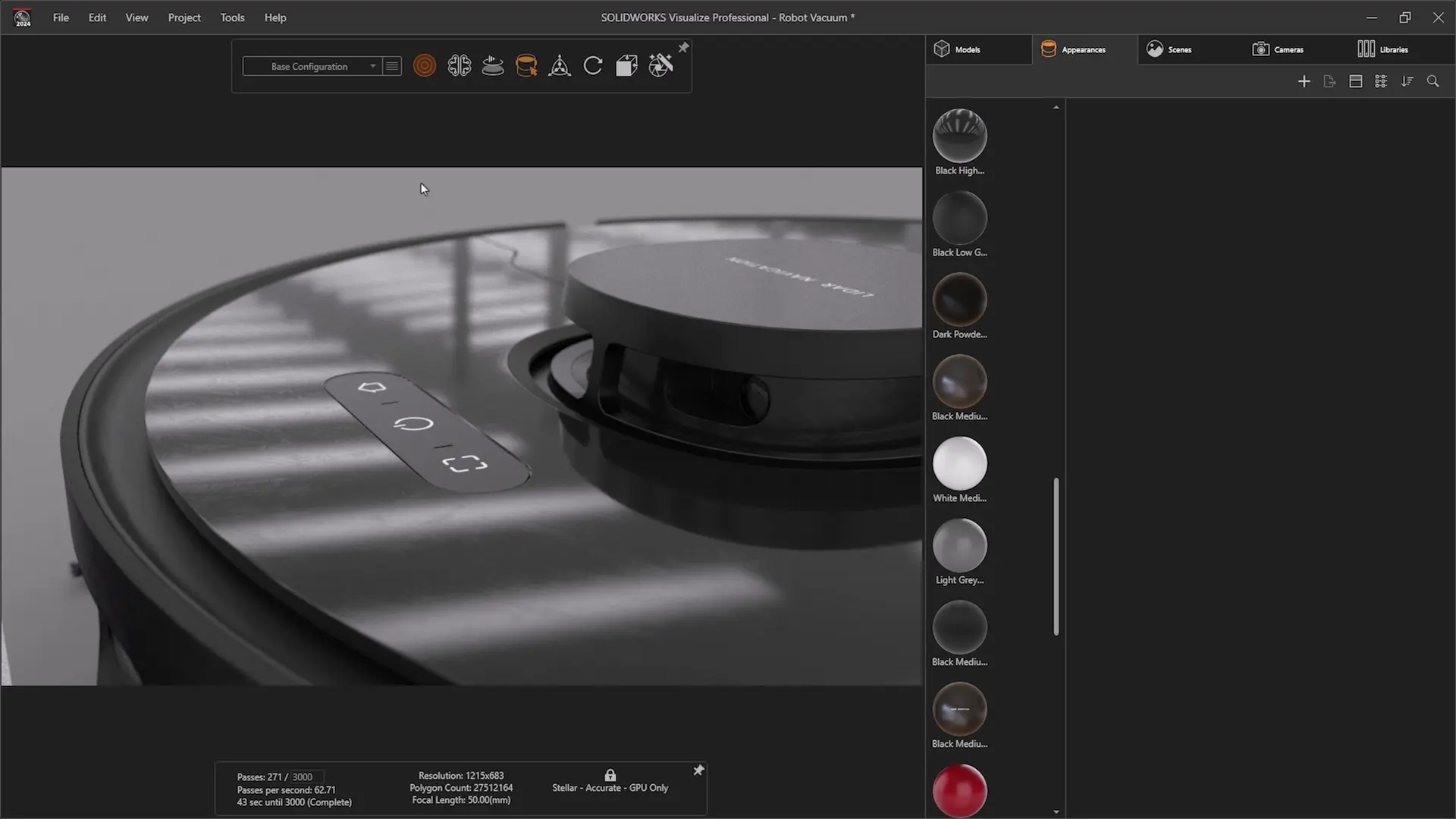Enable the AI Denoiser brain icon
The image size is (1456, 819).
pyautogui.click(x=460, y=65)
